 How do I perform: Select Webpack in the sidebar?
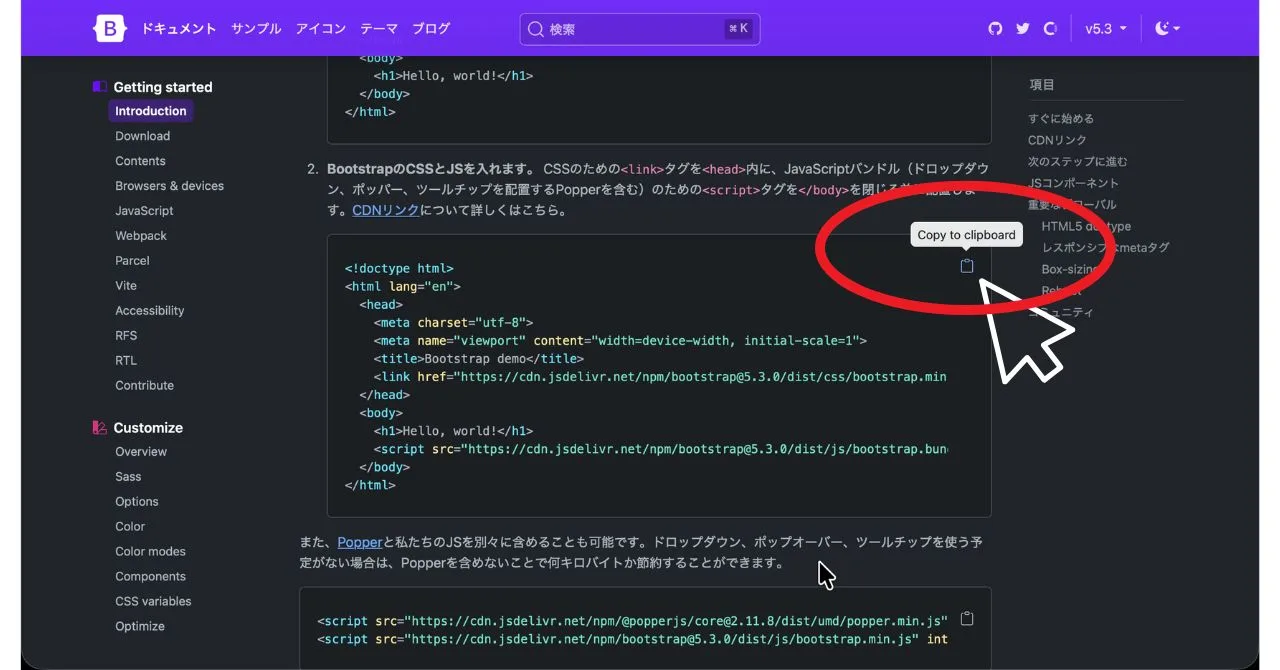pos(141,236)
